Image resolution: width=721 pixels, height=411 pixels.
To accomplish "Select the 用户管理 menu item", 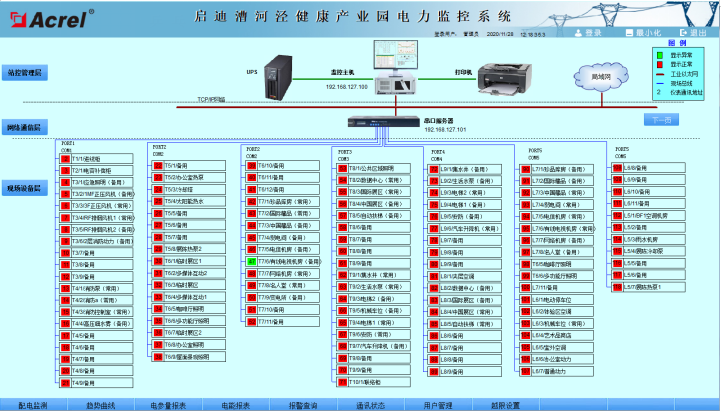I will tap(438, 404).
